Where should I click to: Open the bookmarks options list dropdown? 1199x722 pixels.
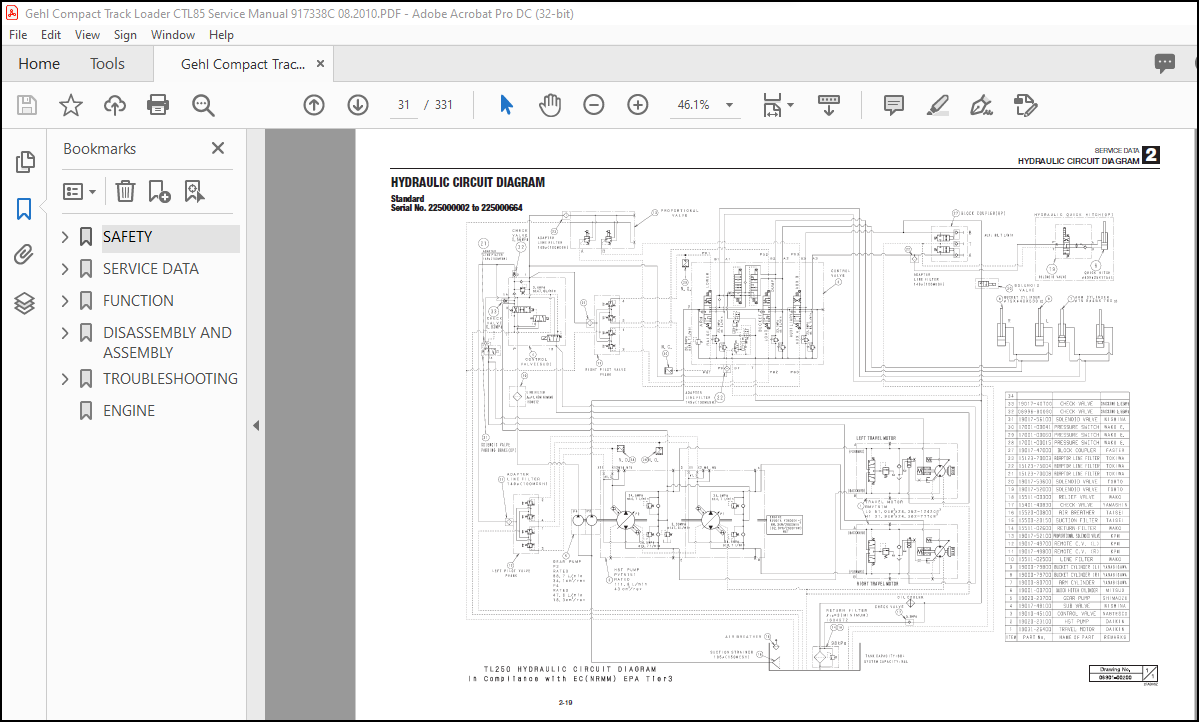tap(80, 191)
